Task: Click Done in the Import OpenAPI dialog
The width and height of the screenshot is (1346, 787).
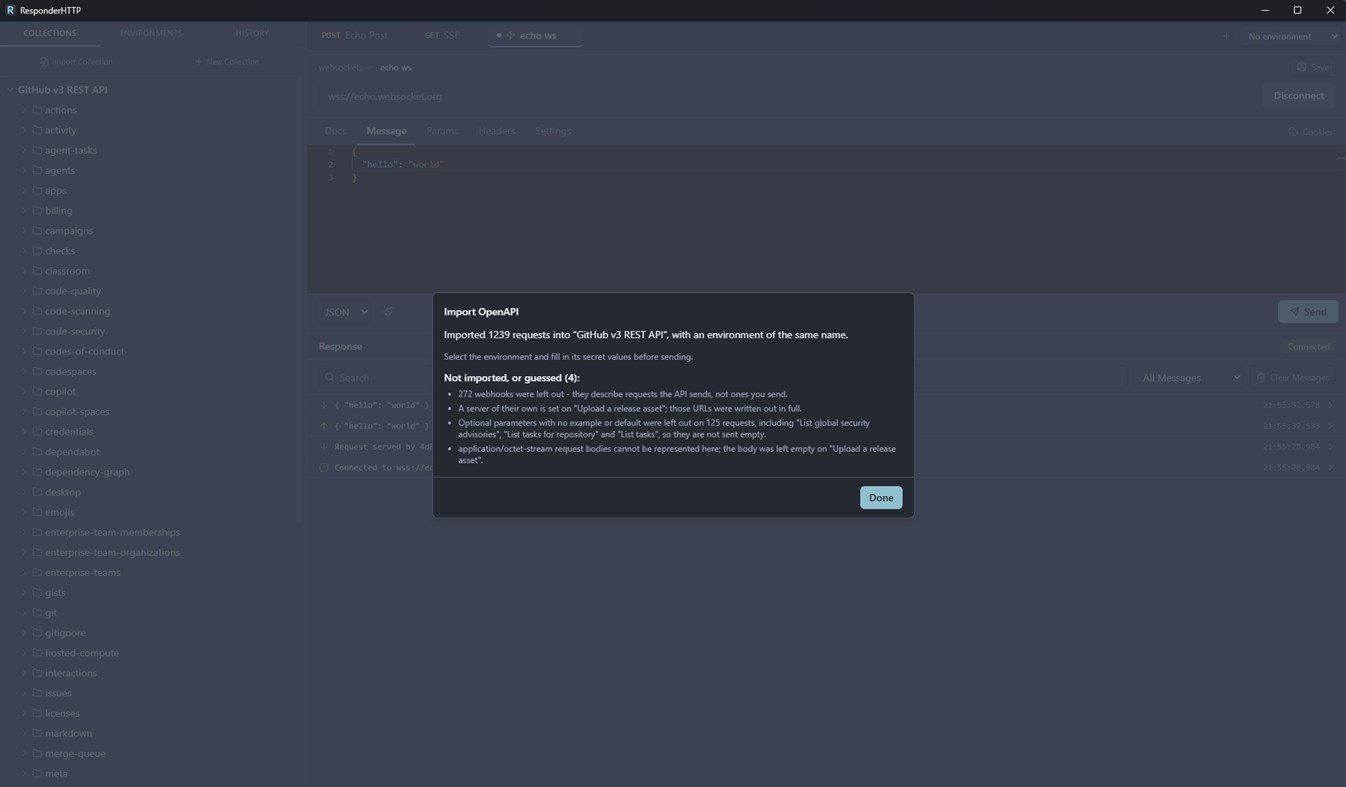Action: pyautogui.click(x=881, y=498)
